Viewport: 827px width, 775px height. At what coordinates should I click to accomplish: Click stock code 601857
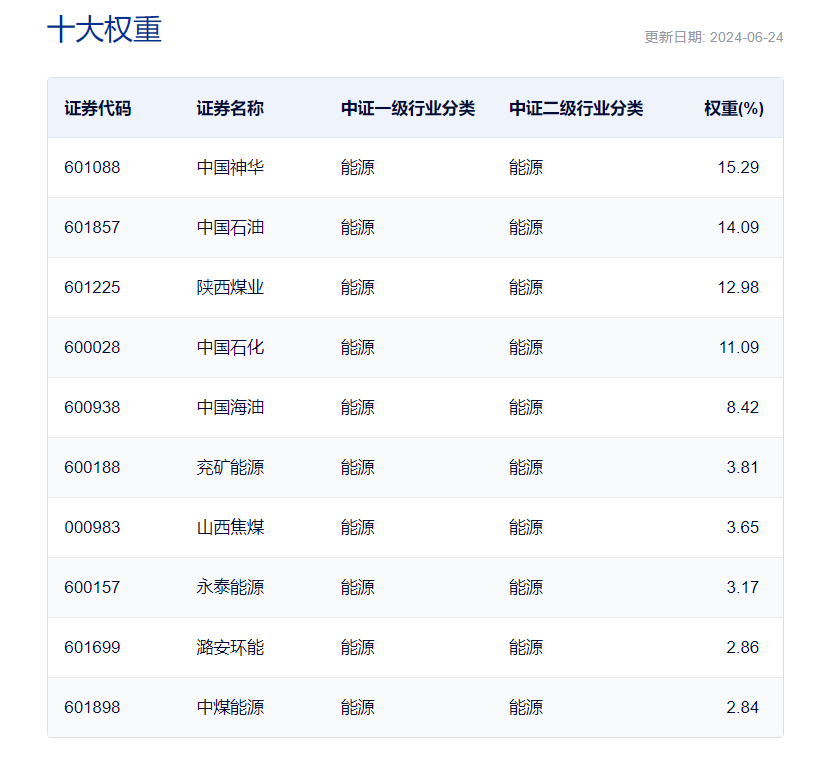[x=92, y=228]
